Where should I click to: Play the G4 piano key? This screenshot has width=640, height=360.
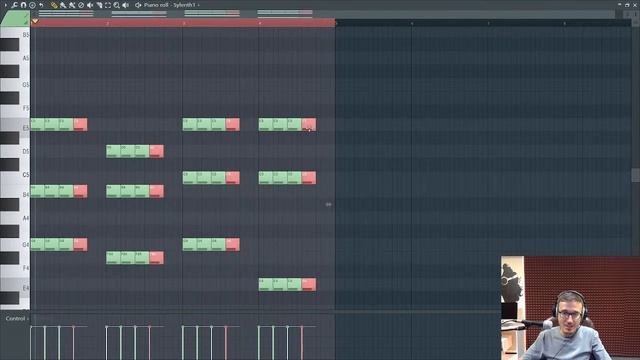point(24,244)
